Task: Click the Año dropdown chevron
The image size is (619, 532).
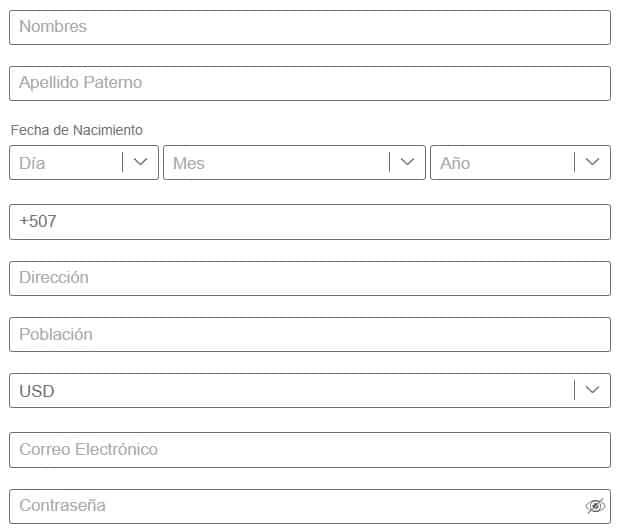Action: click(592, 162)
